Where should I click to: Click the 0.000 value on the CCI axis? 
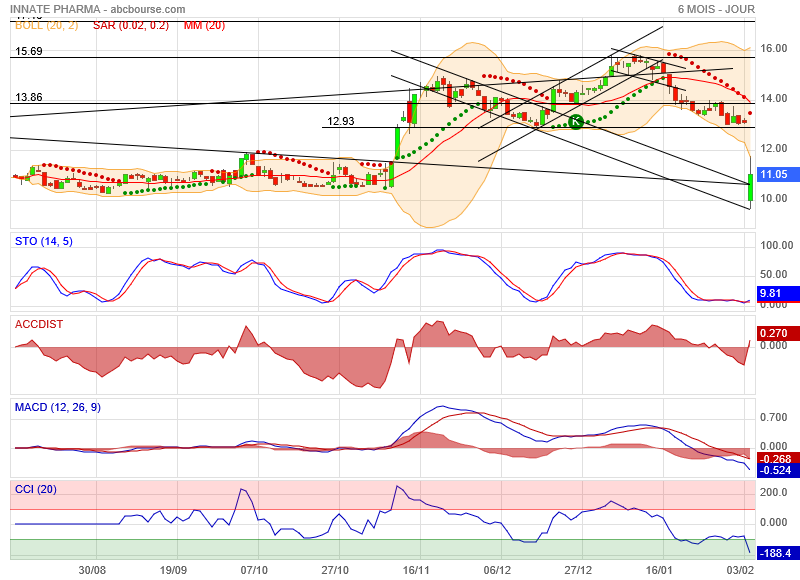(773, 522)
